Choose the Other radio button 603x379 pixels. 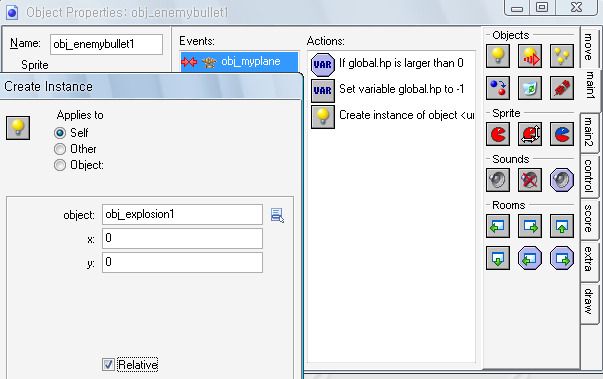coord(60,149)
